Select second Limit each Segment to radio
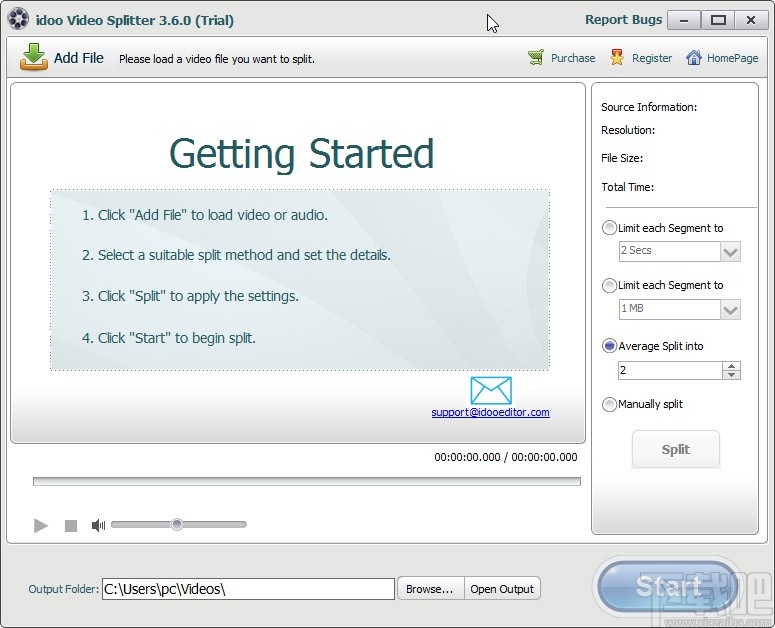Viewport: 775px width, 628px height. [609, 285]
